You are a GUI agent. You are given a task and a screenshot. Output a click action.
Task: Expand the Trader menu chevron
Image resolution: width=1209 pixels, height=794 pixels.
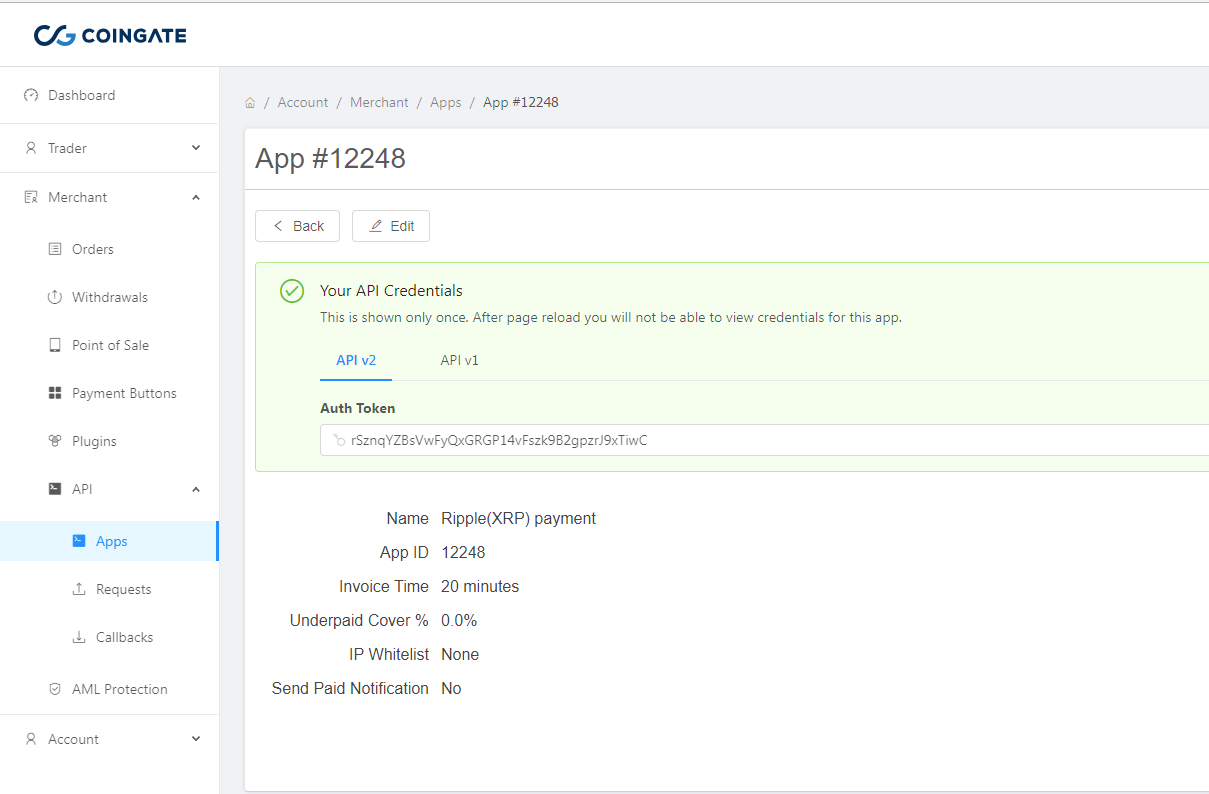196,148
